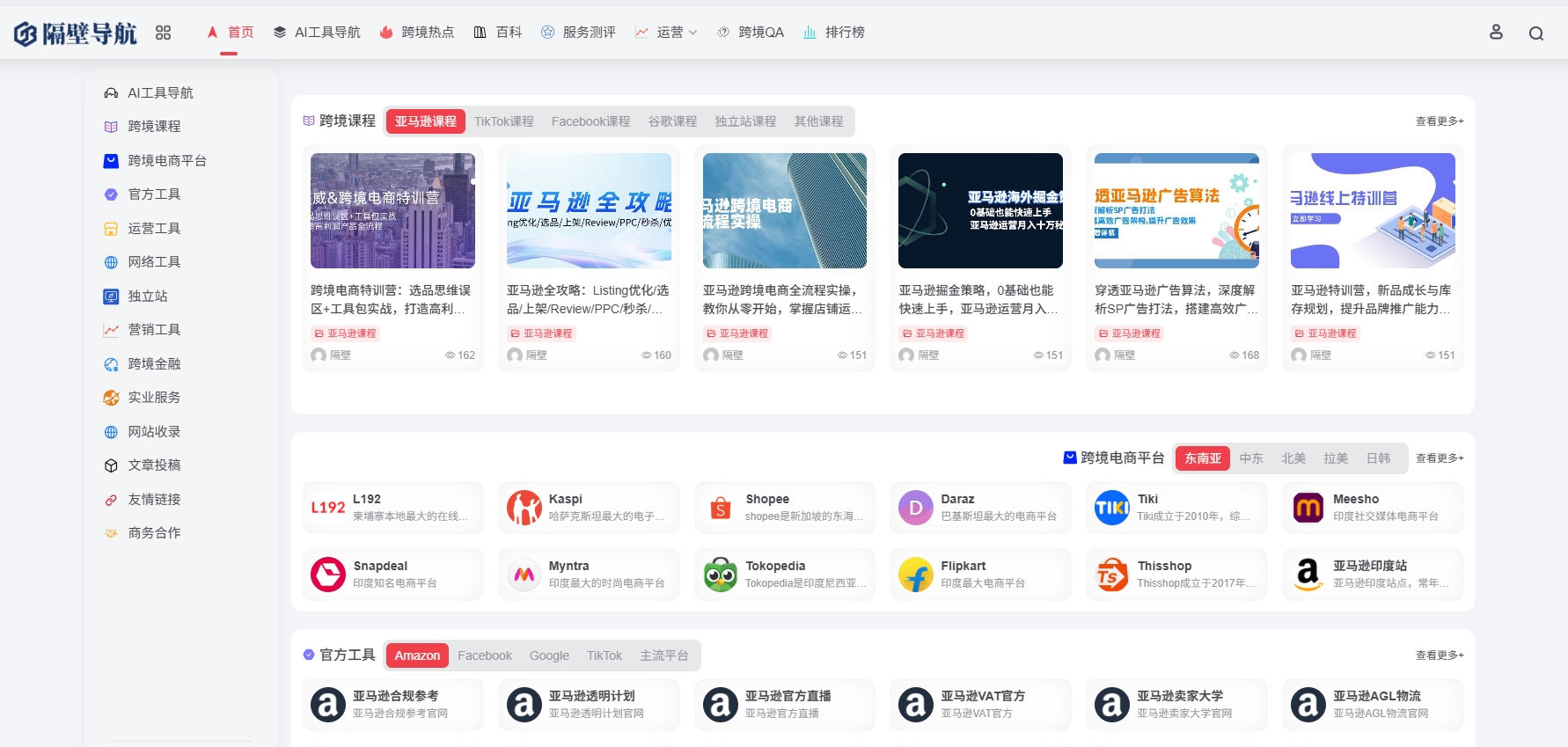Click the Myntra logo icon
The image size is (1568, 747).
(524, 575)
